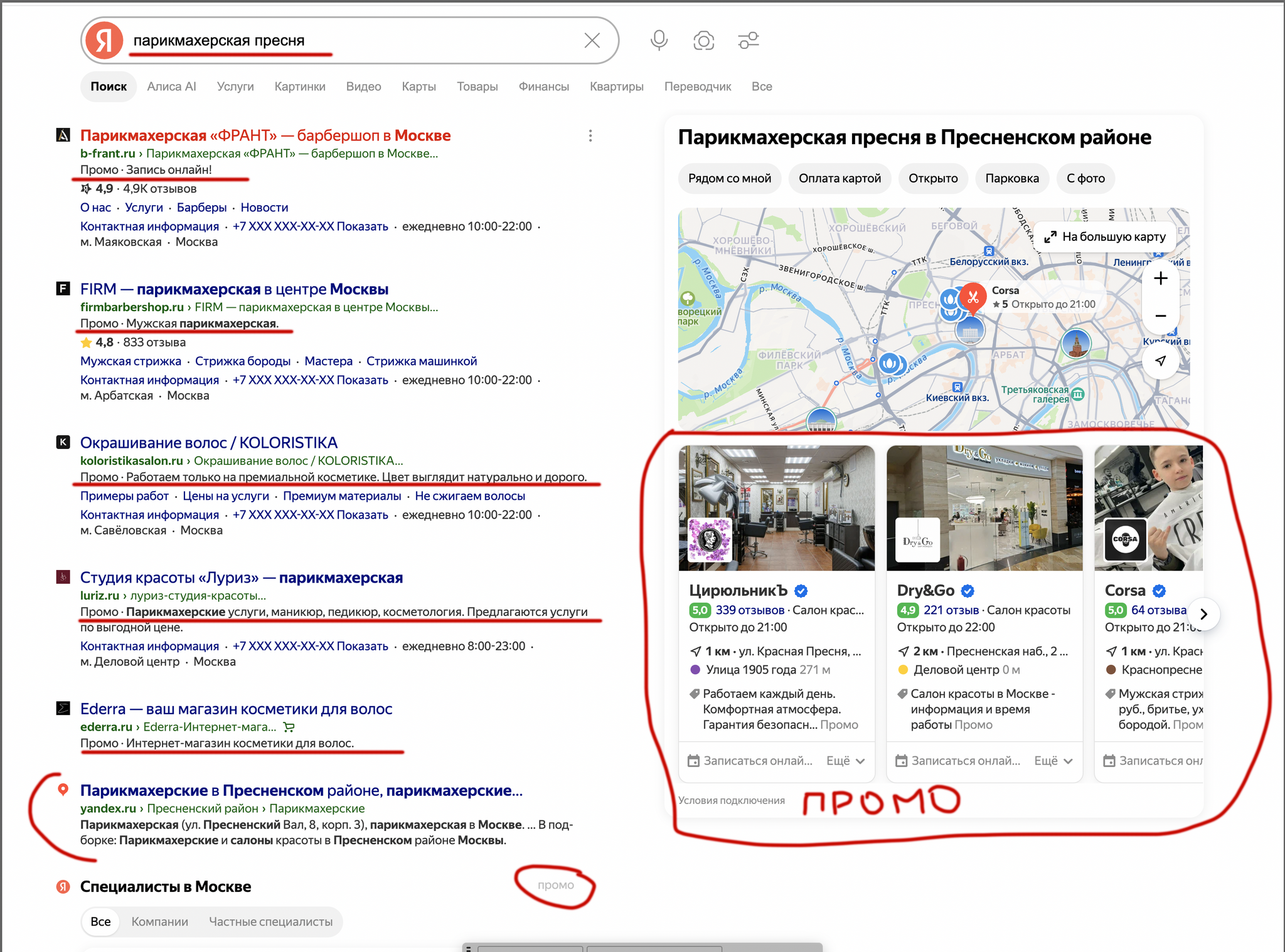The image size is (1285, 952).
Task: Click the red Corsa map pin
Action: (973, 297)
